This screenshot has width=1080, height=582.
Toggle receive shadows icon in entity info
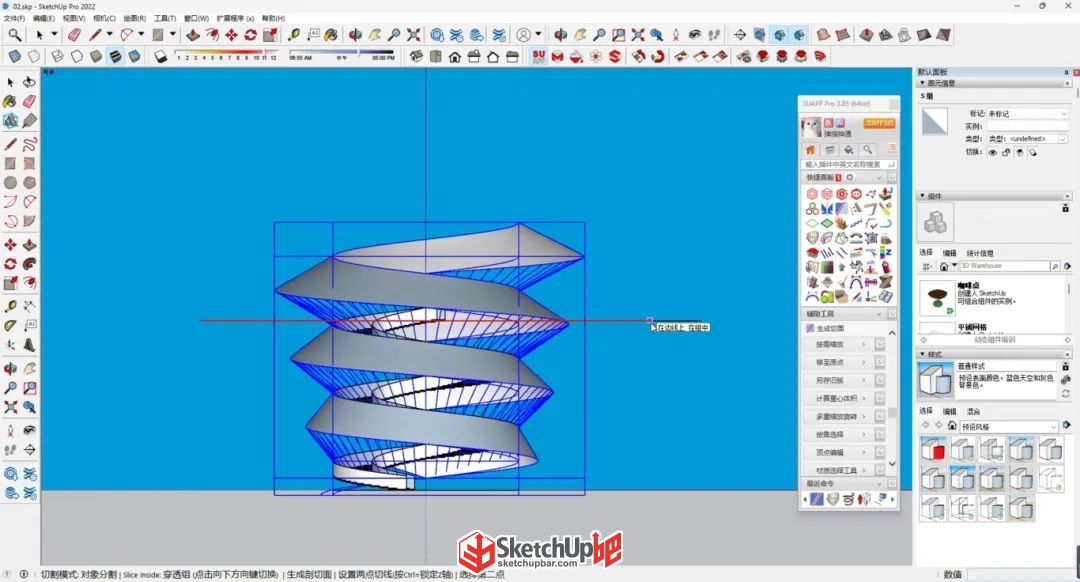pyautogui.click(x=1019, y=153)
